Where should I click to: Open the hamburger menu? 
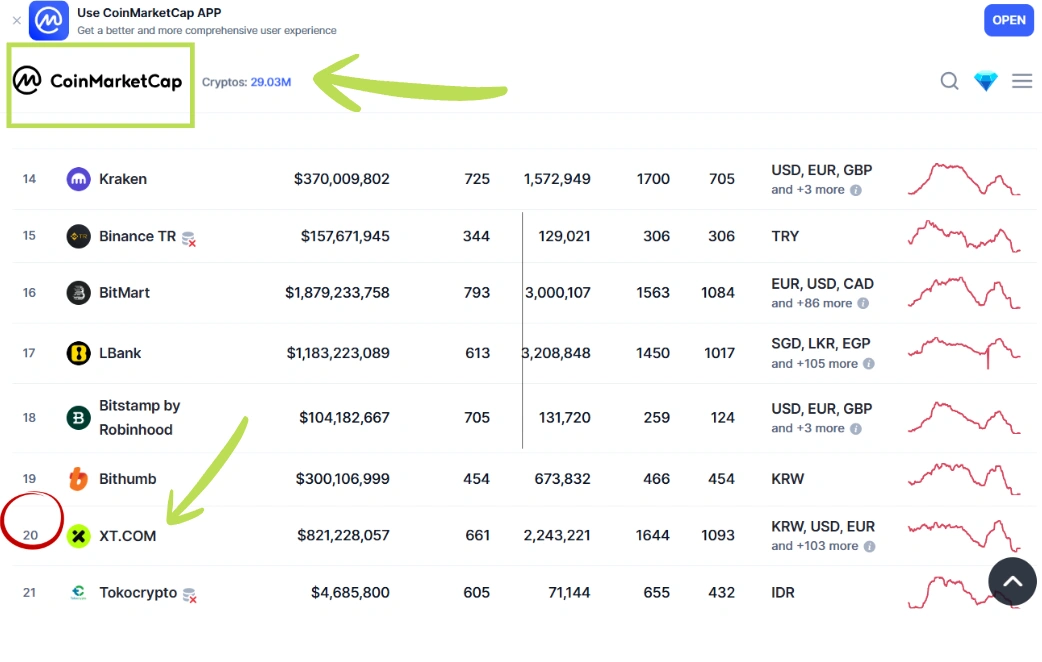point(1022,81)
